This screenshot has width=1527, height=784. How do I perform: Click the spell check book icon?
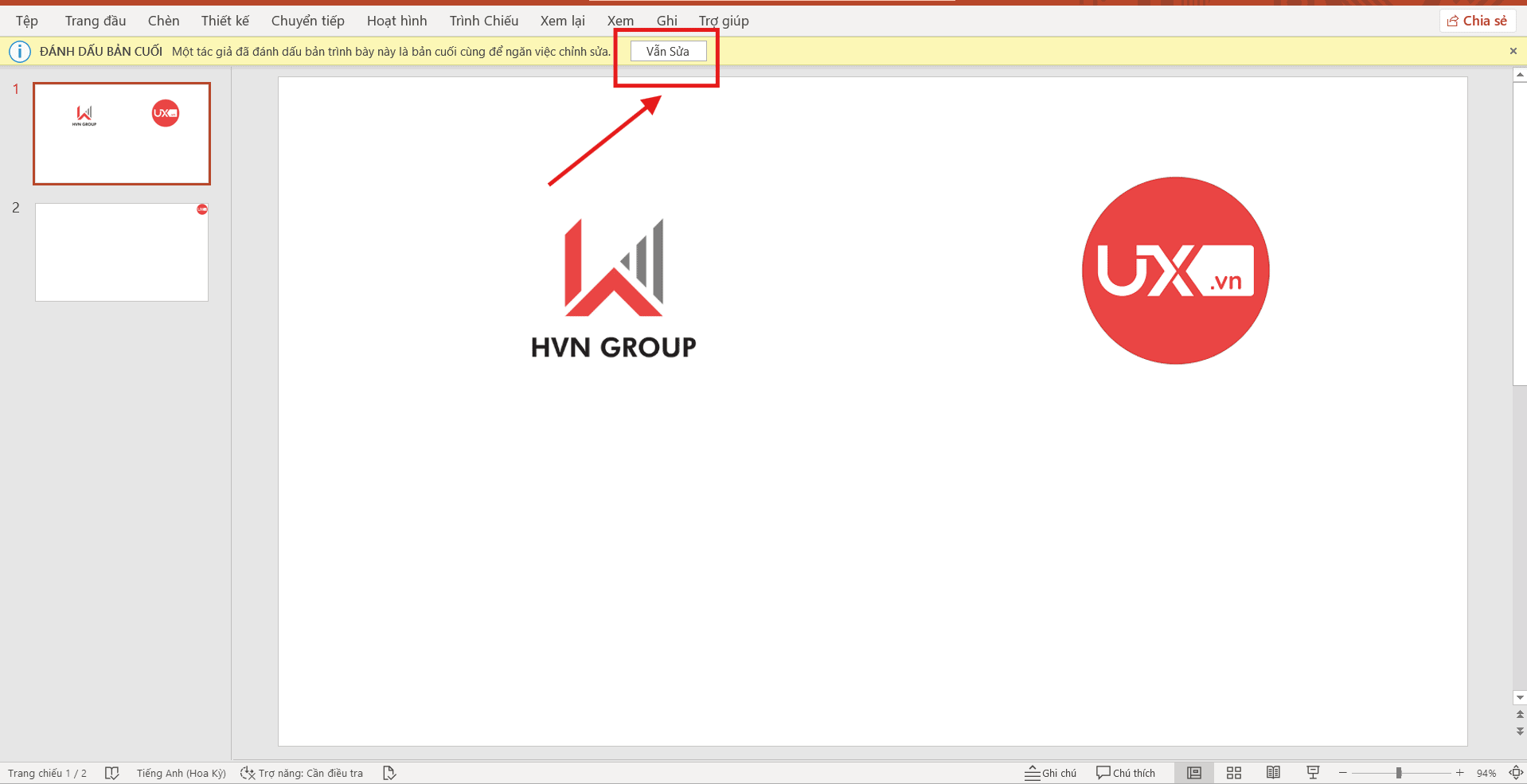coord(111,773)
